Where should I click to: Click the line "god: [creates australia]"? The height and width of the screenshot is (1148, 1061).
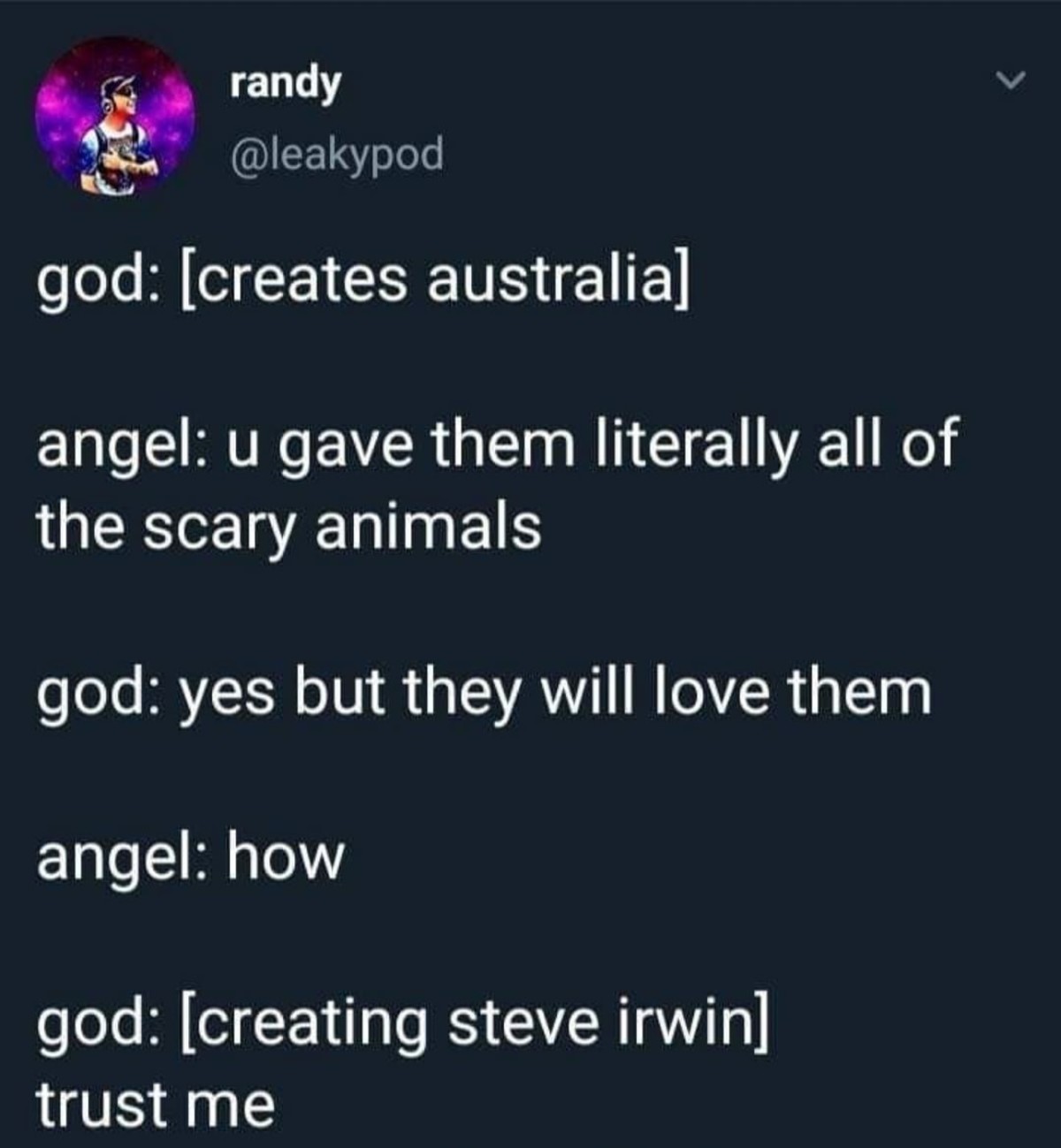[362, 282]
